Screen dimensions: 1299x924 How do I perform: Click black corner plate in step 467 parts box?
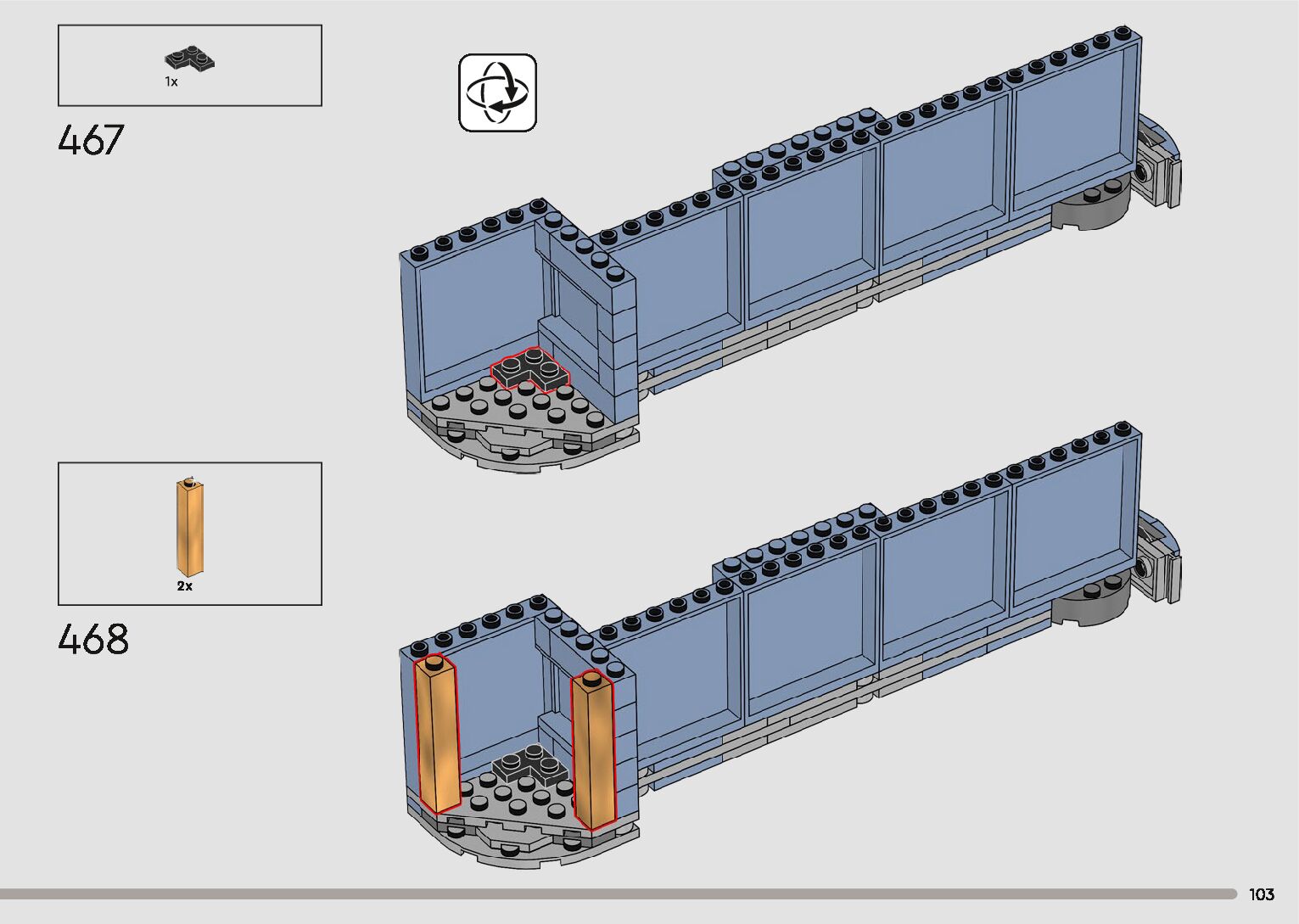188,59
